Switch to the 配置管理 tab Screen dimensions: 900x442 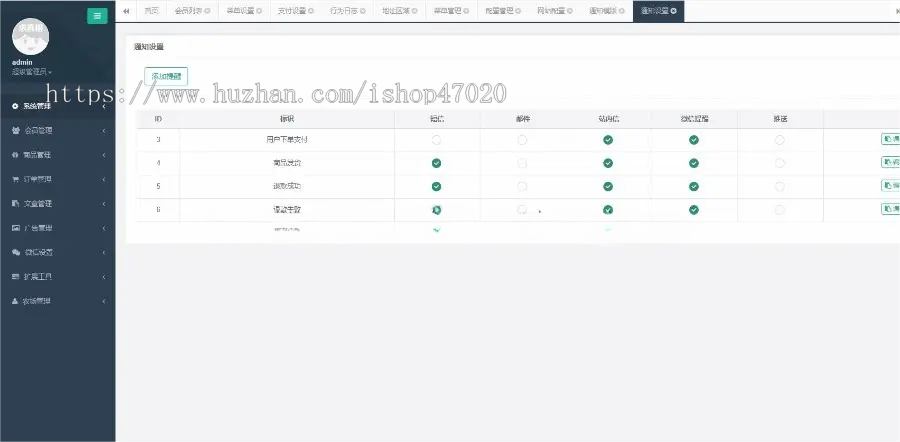[503, 11]
